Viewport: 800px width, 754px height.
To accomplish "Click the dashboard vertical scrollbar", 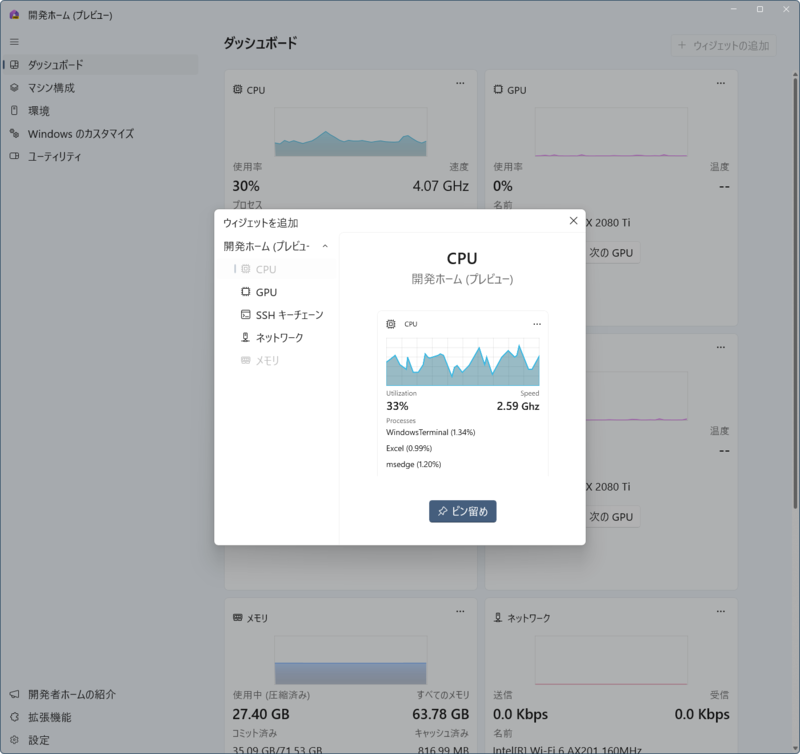I will [x=794, y=291].
